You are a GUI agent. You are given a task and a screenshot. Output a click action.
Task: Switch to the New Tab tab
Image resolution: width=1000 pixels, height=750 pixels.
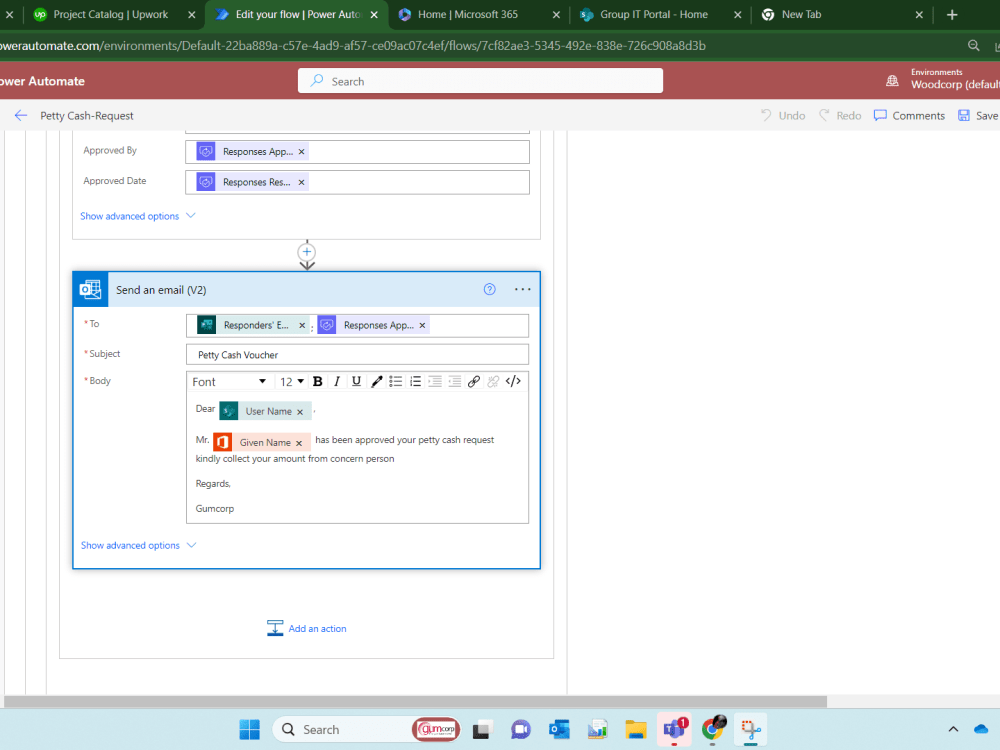(x=801, y=14)
